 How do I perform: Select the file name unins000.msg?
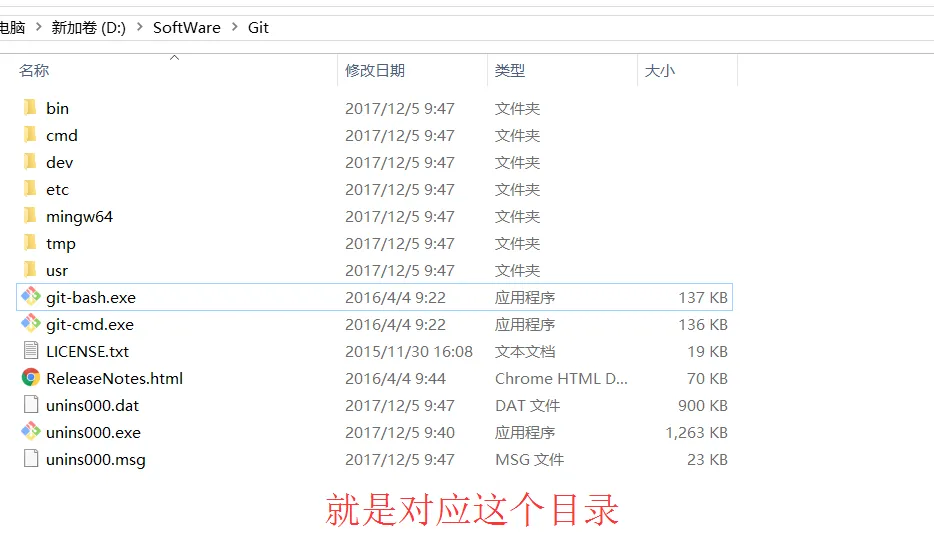[x=96, y=460]
